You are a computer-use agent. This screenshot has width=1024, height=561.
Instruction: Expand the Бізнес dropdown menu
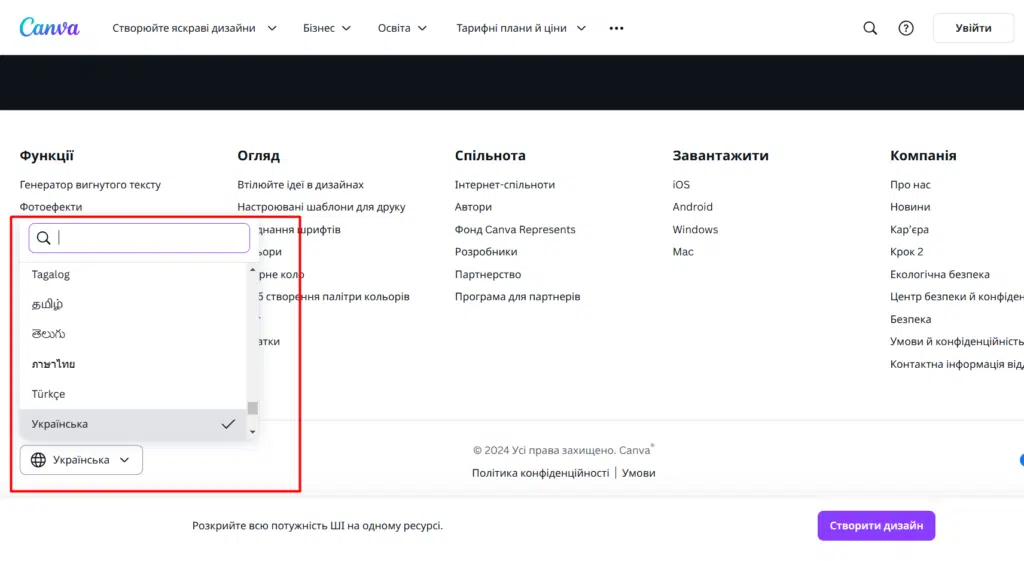click(x=327, y=28)
